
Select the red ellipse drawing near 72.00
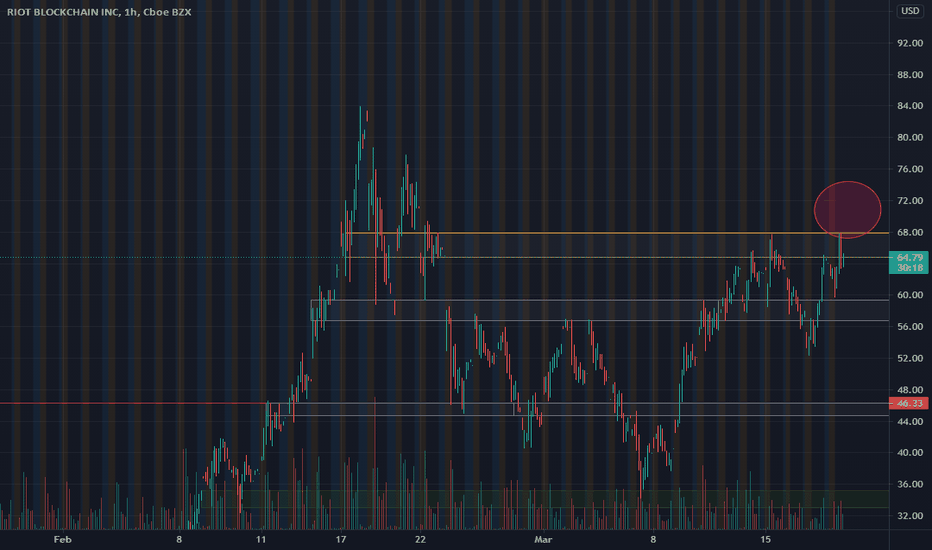[848, 210]
